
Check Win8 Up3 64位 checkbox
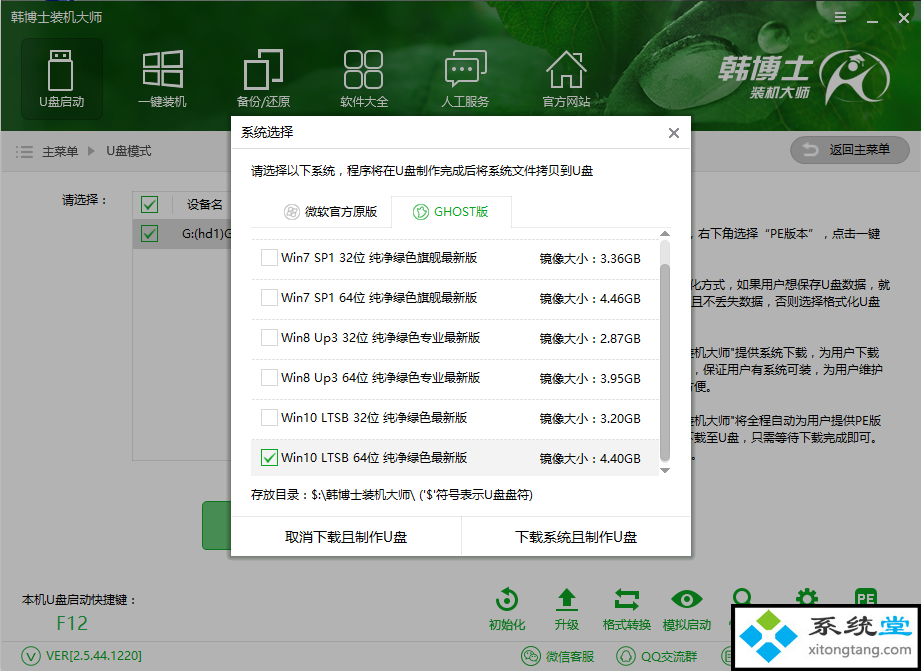click(x=269, y=378)
